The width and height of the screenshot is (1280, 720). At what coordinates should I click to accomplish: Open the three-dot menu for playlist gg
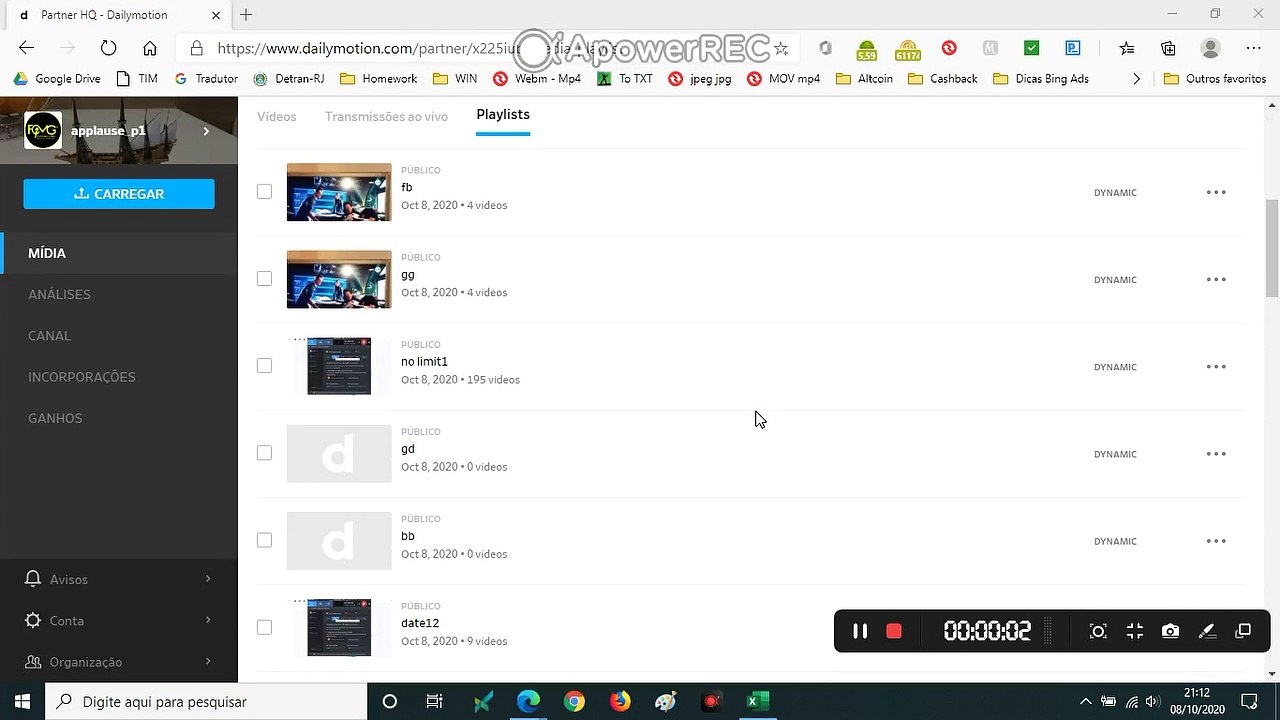pyautogui.click(x=1216, y=279)
